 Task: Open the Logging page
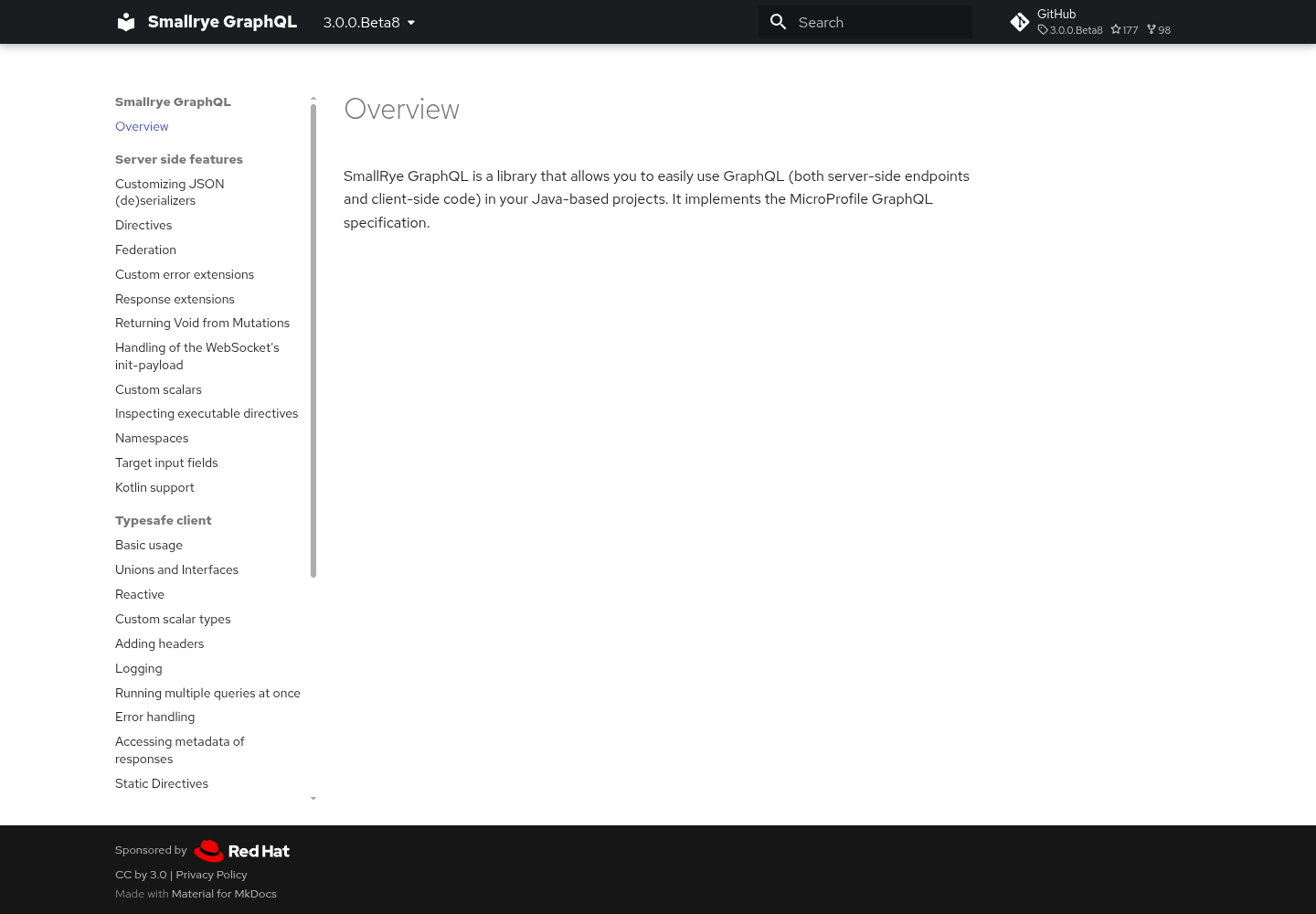(x=139, y=668)
